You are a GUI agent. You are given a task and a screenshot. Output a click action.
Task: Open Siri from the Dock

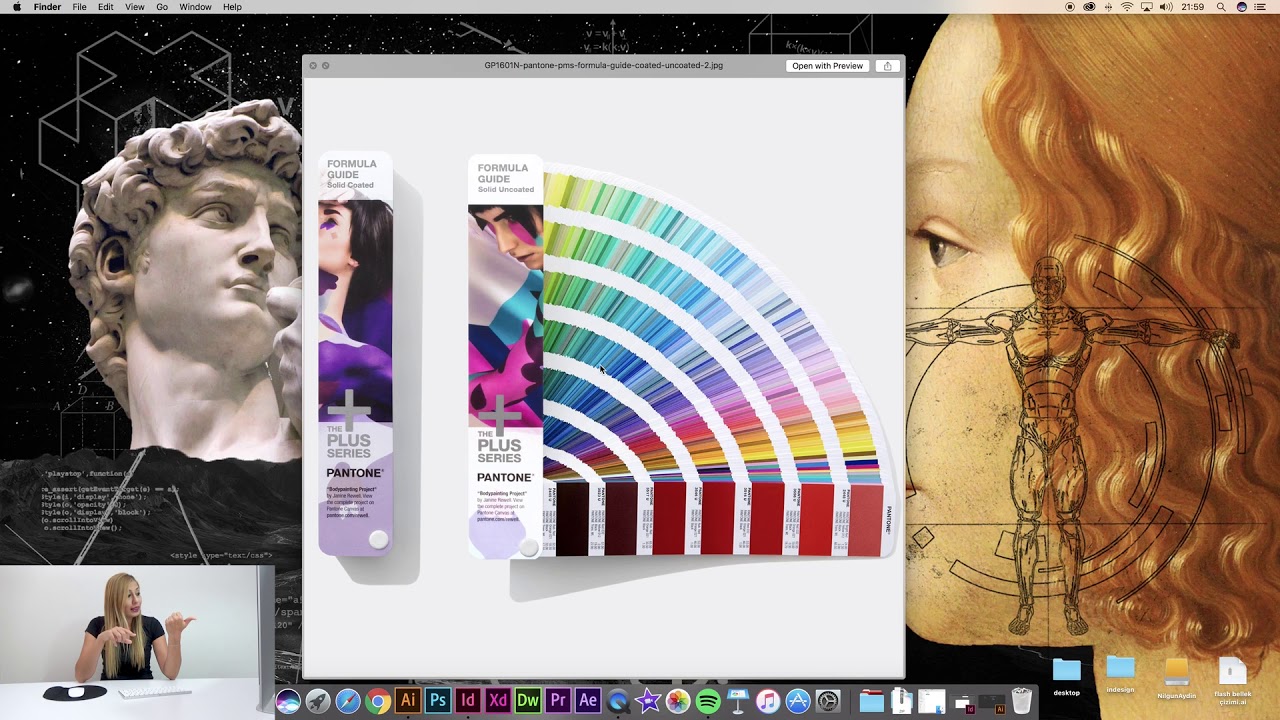[288, 701]
